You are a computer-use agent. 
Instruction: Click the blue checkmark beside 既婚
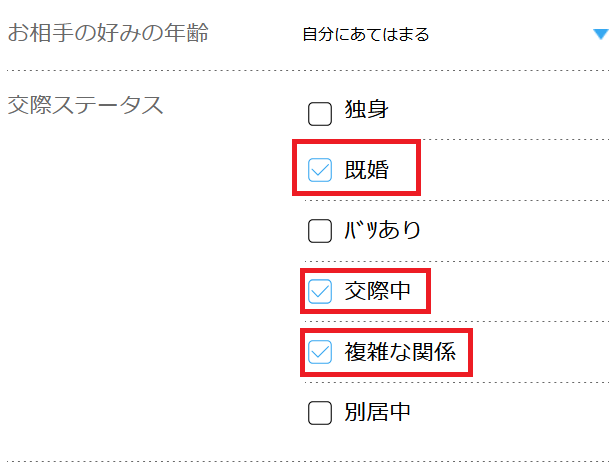[320, 171]
